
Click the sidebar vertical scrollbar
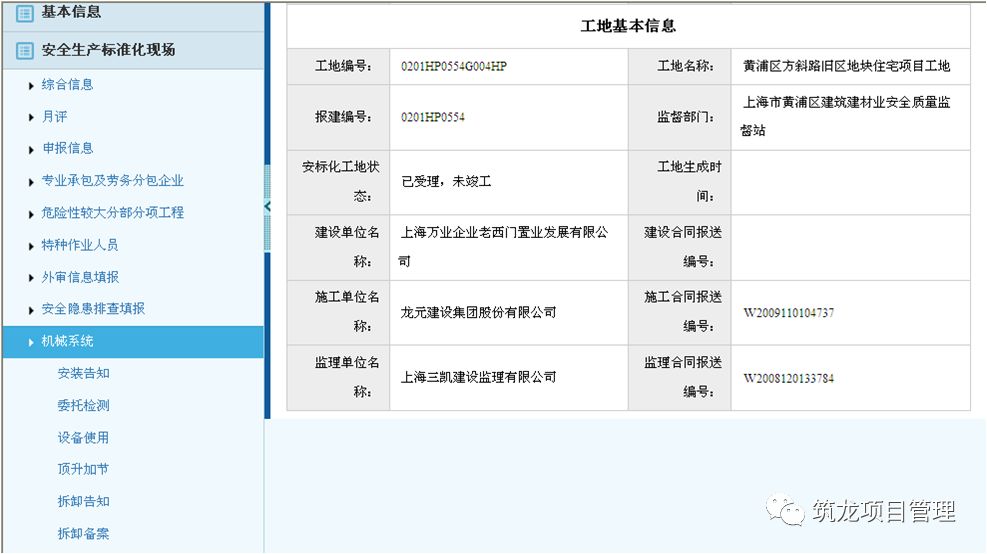pyautogui.click(x=268, y=211)
